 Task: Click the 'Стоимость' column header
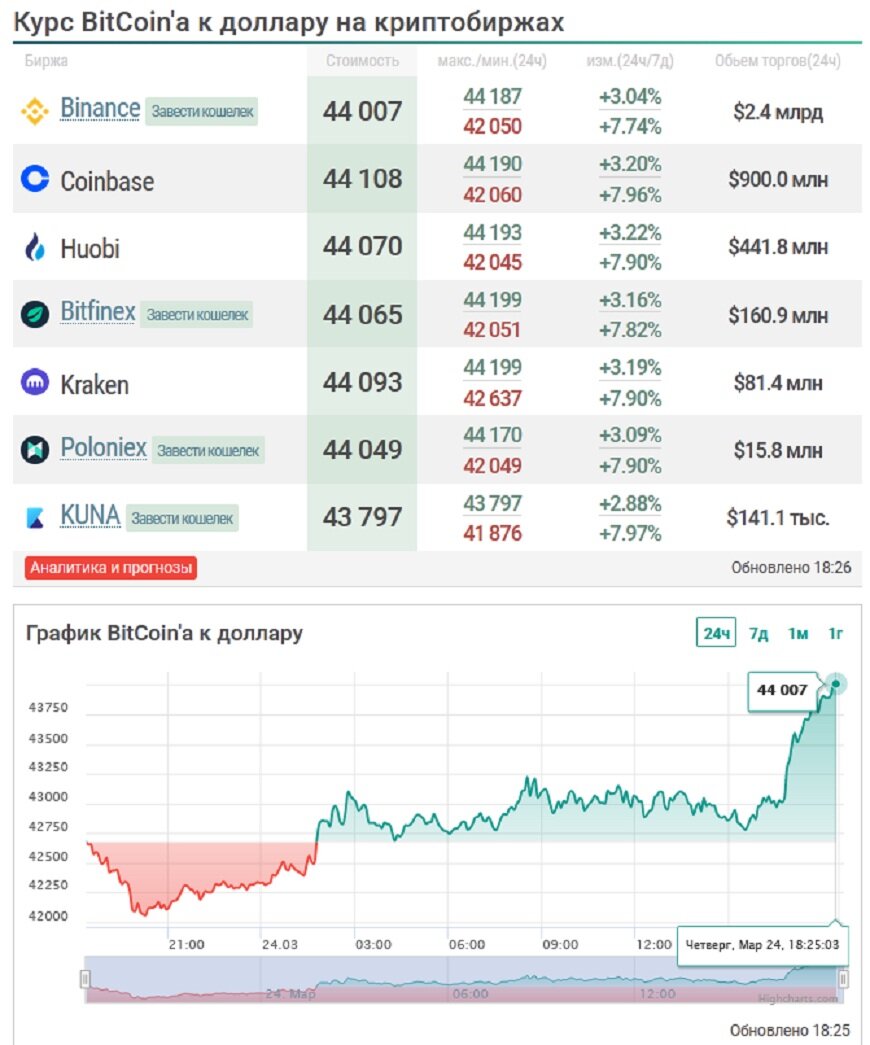pos(362,61)
